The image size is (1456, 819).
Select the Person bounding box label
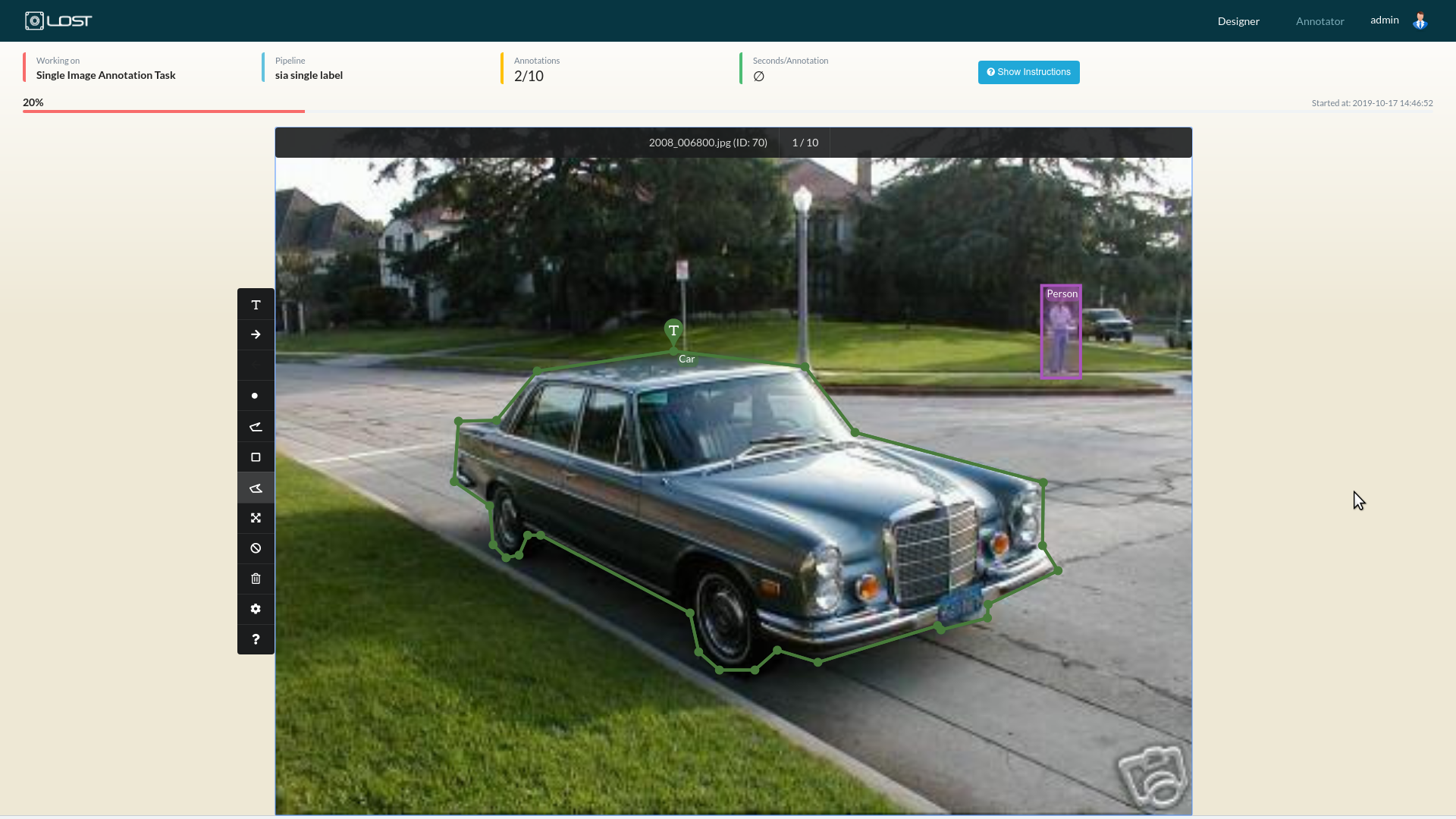[x=1062, y=294]
